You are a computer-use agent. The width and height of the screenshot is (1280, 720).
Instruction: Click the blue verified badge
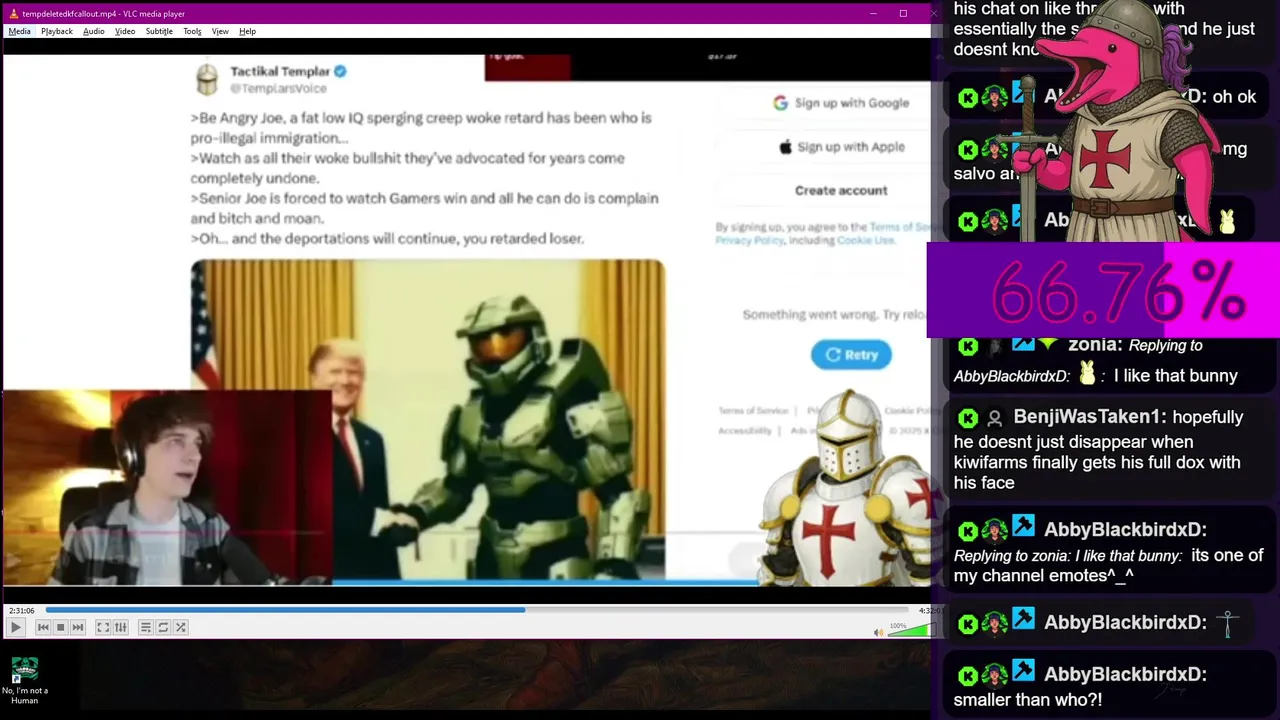pos(340,71)
